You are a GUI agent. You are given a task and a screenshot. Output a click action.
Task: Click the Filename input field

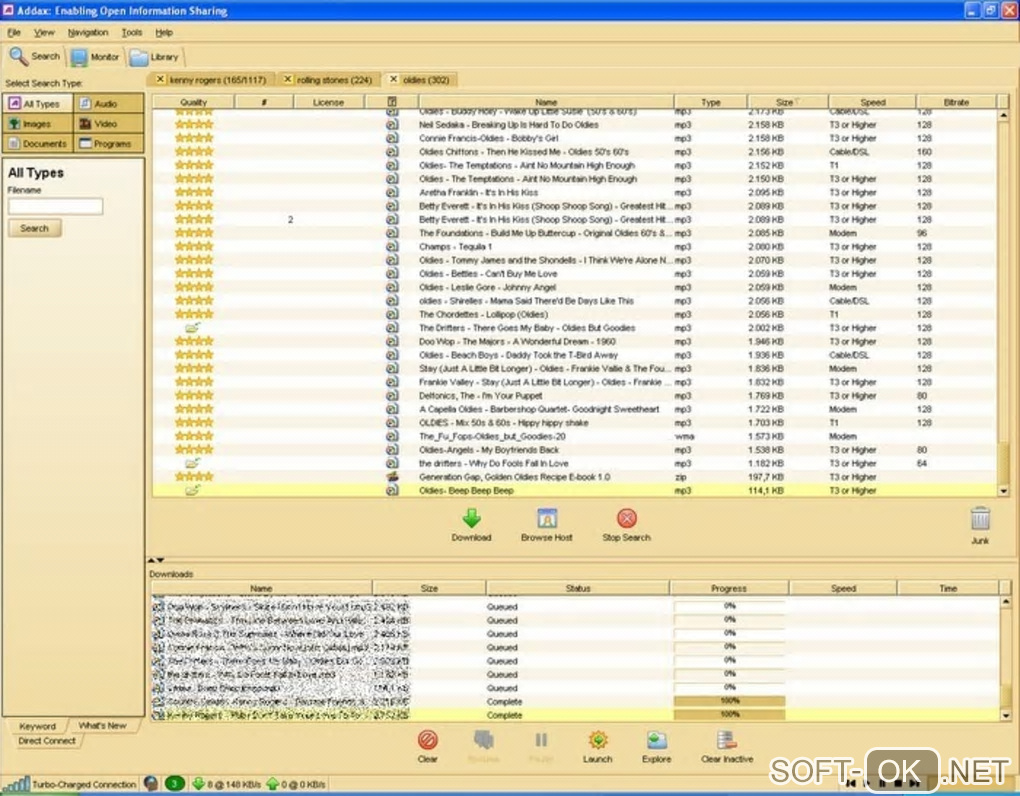pyautogui.click(x=55, y=207)
